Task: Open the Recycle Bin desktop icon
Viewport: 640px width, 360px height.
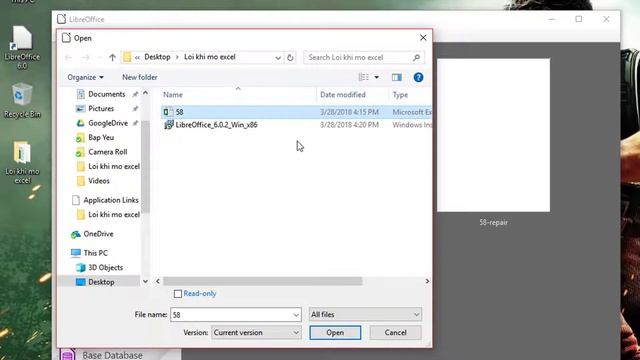Action: [x=22, y=100]
